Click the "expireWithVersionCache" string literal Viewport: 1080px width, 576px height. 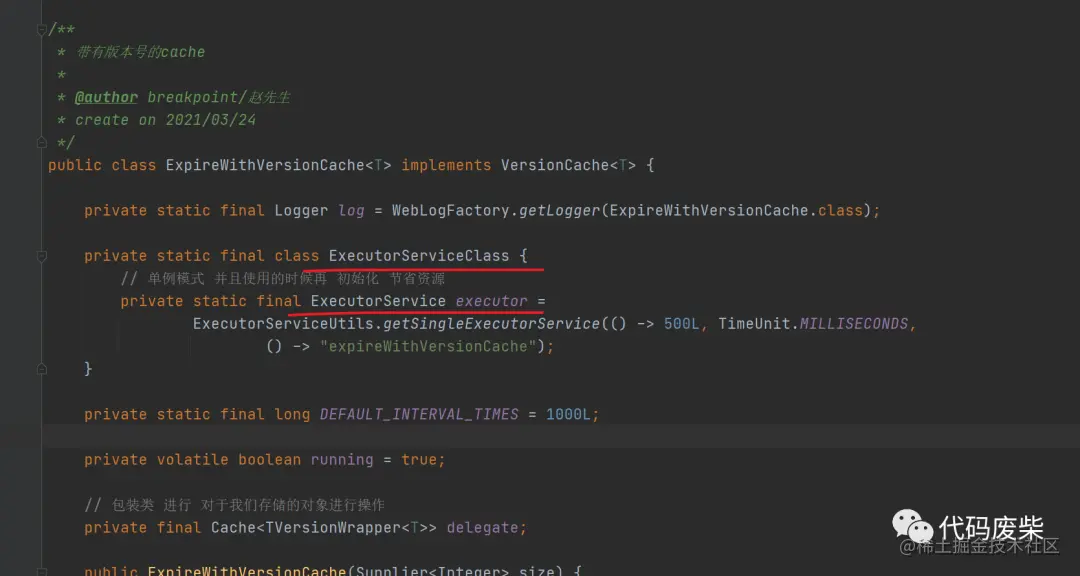428,347
